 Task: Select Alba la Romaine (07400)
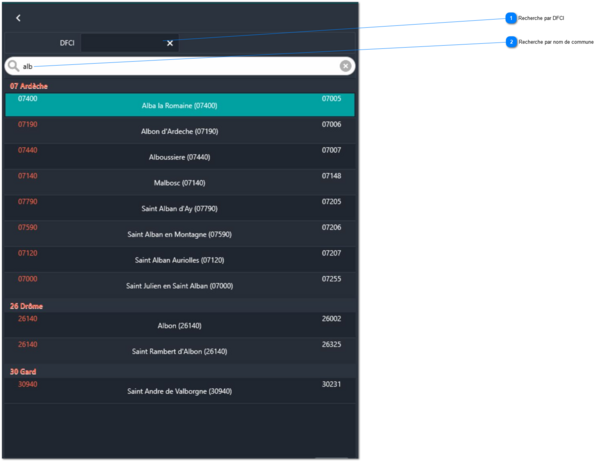point(180,105)
